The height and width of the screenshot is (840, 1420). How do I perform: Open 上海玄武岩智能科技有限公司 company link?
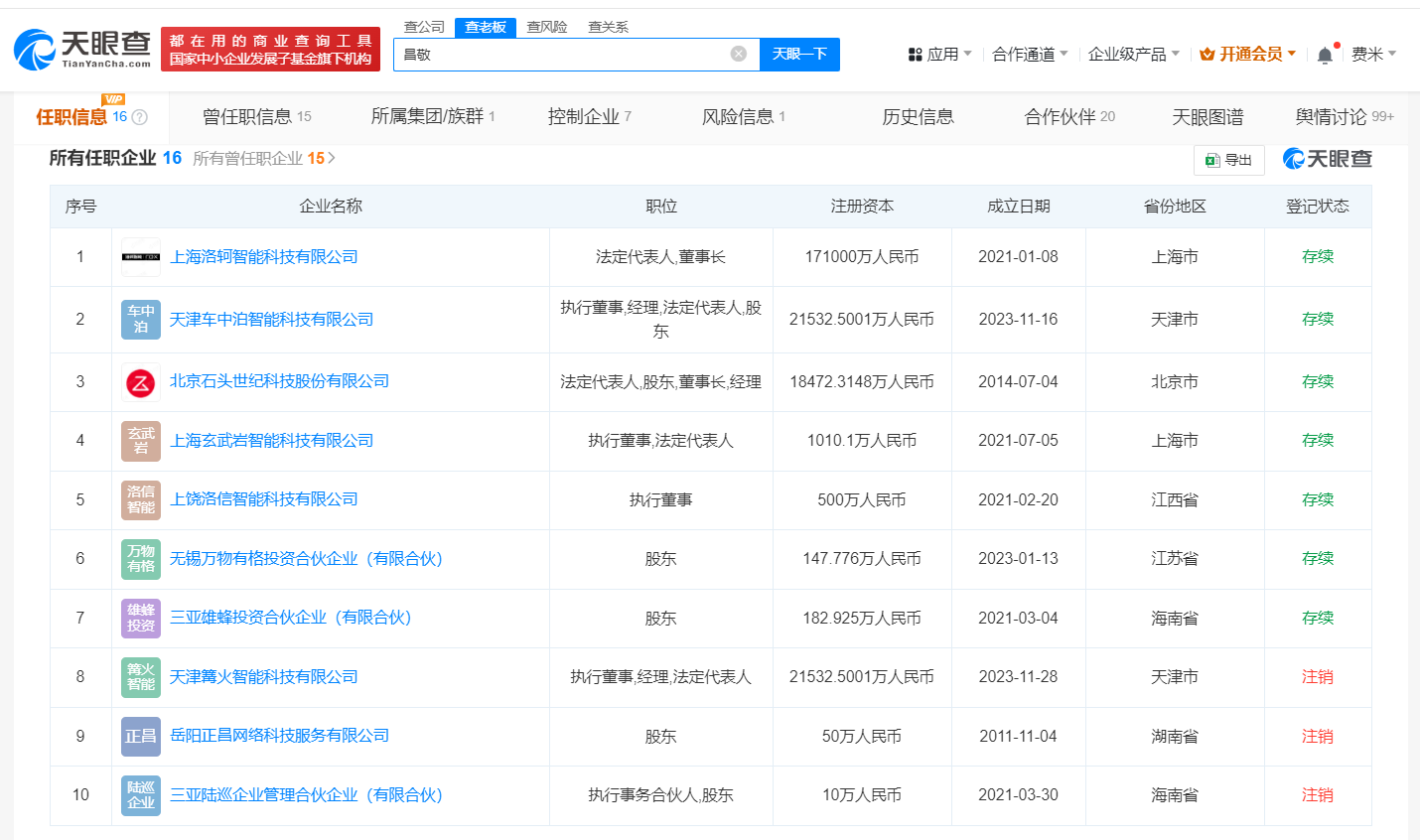[272, 441]
